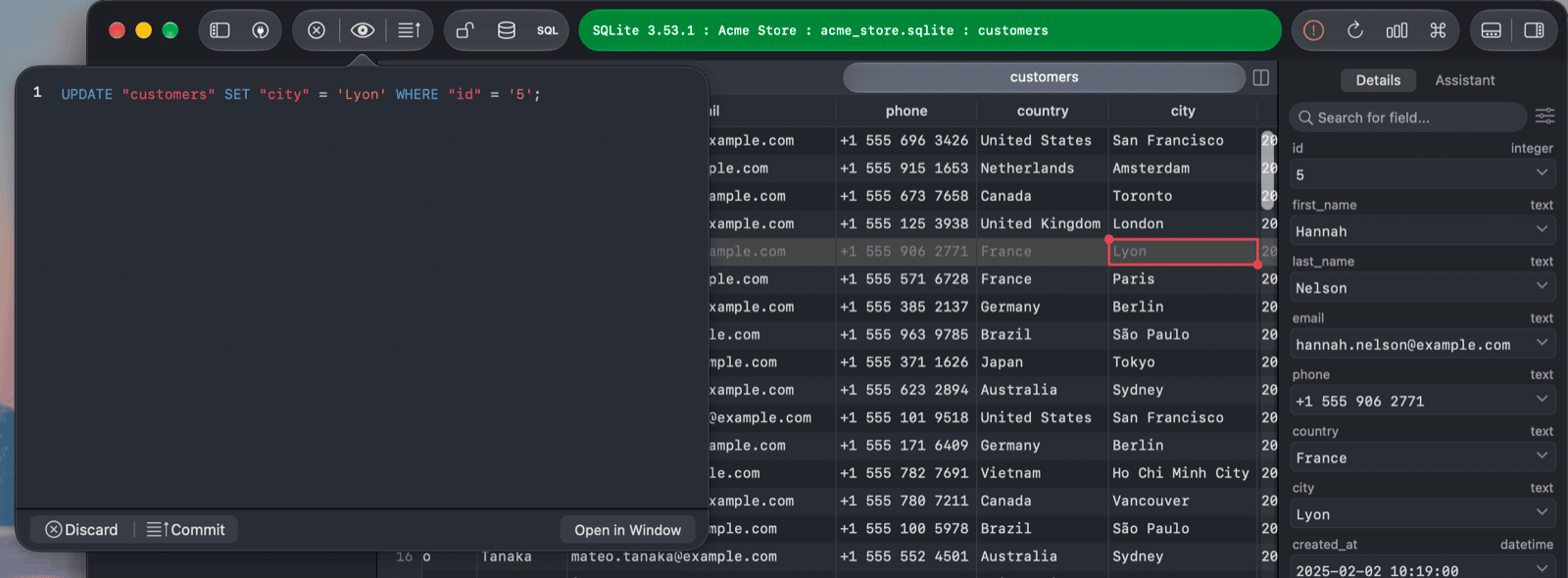The image size is (1568, 578).
Task: Open the bar chart metrics icon
Action: [x=1397, y=30]
